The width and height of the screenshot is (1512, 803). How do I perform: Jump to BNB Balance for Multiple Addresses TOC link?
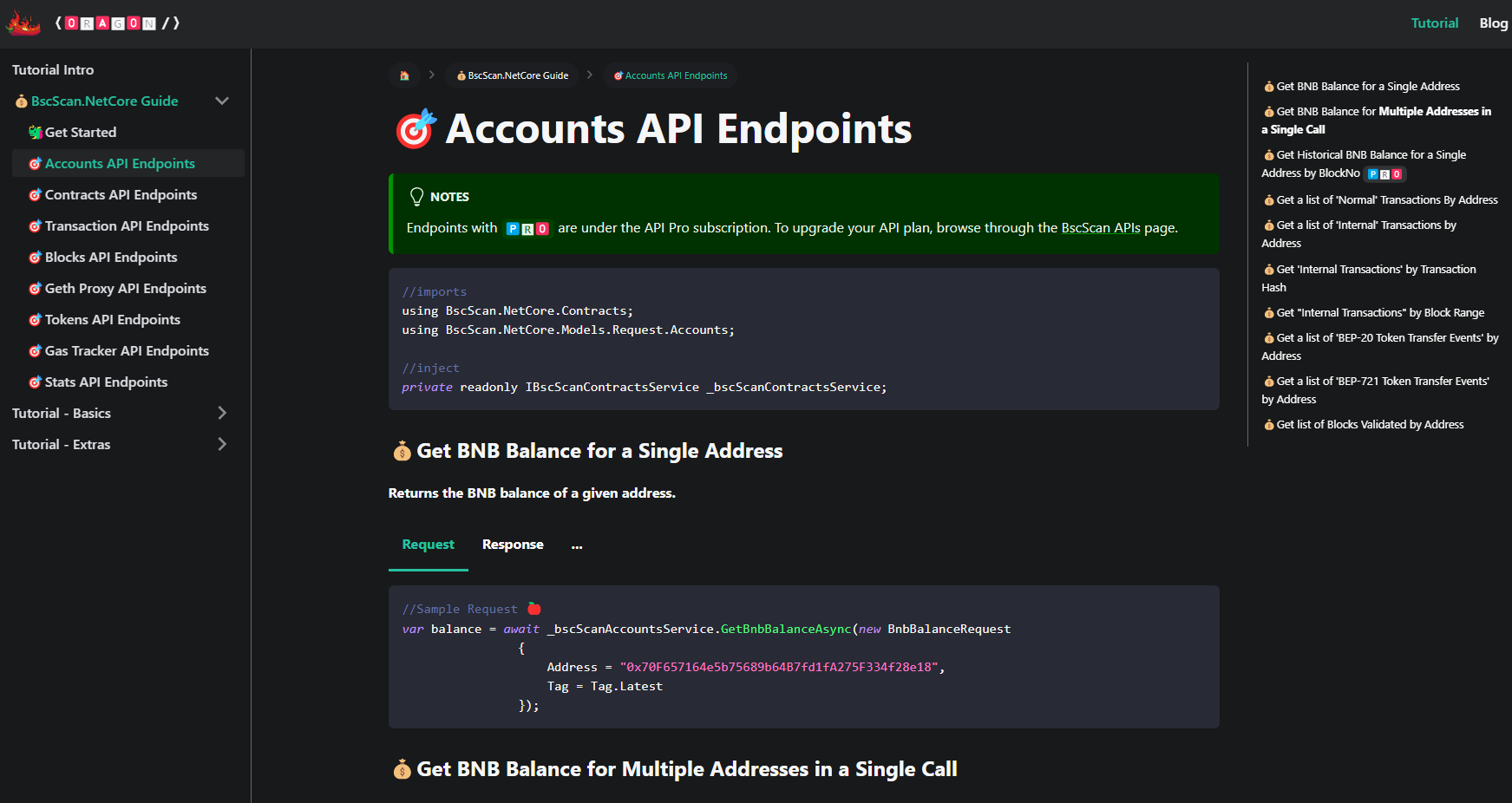click(1377, 121)
